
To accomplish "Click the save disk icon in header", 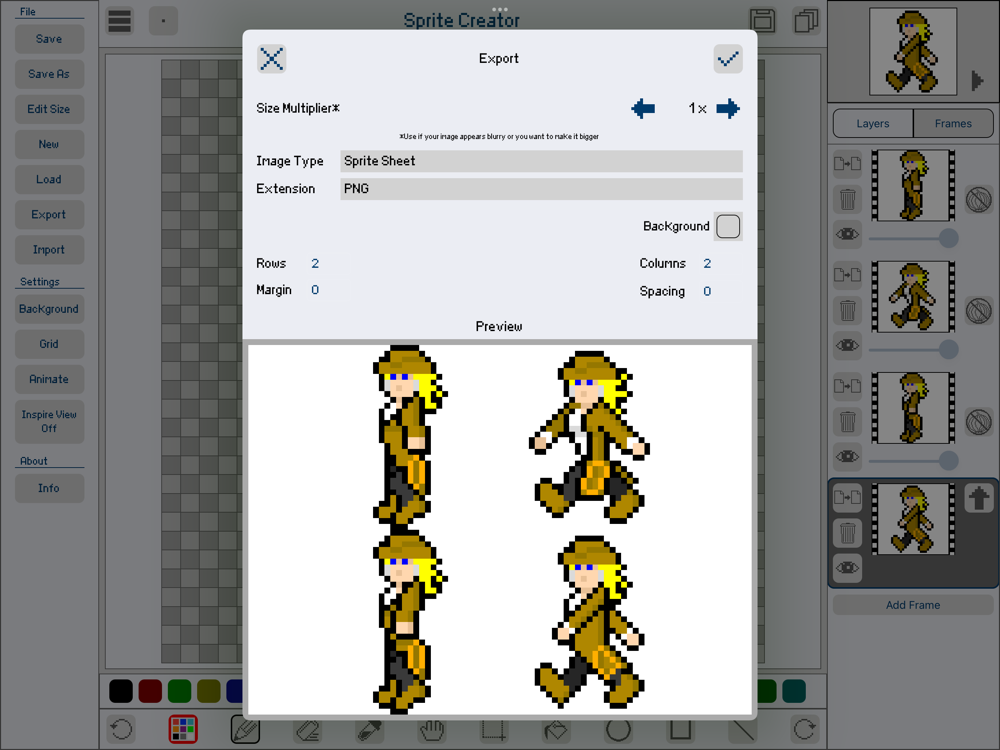I will [763, 21].
